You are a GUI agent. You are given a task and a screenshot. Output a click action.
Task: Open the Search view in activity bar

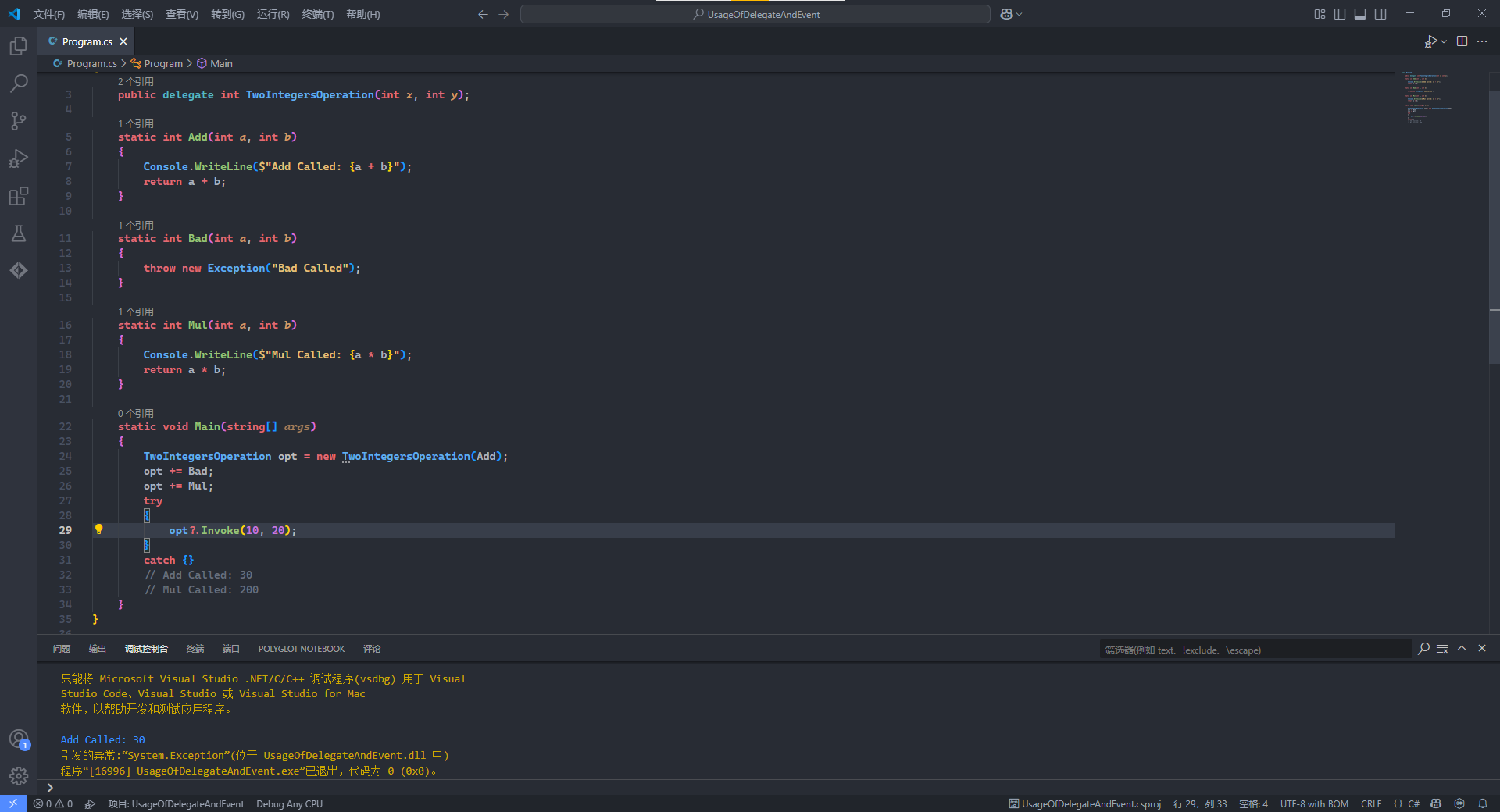(x=19, y=84)
